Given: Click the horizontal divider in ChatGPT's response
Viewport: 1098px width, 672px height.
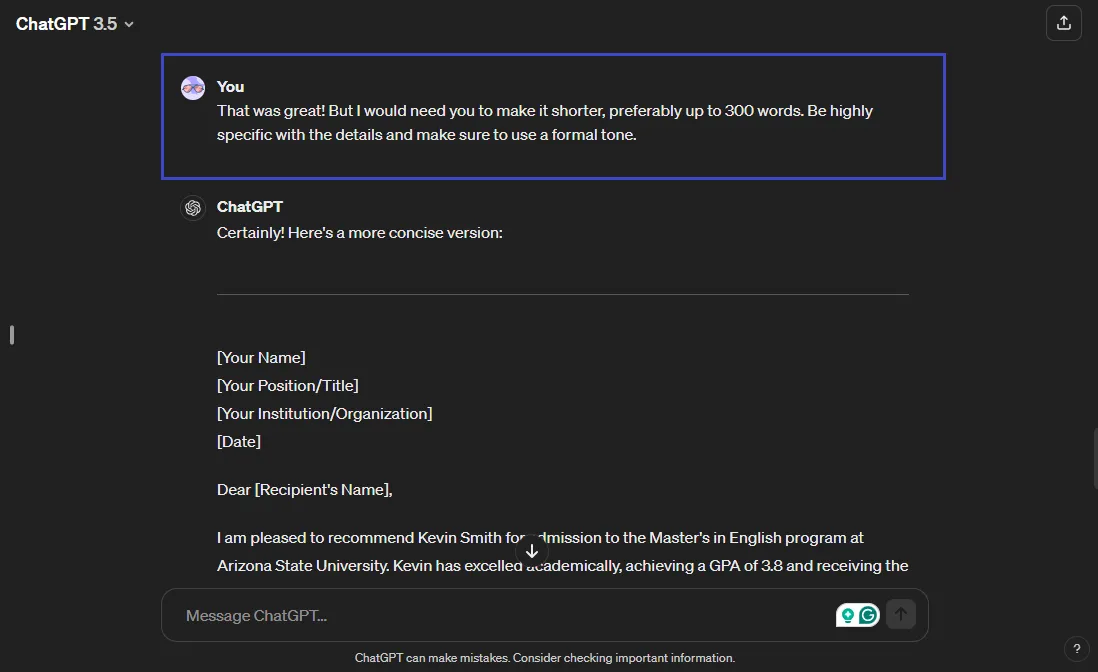Looking at the screenshot, I should [562, 293].
